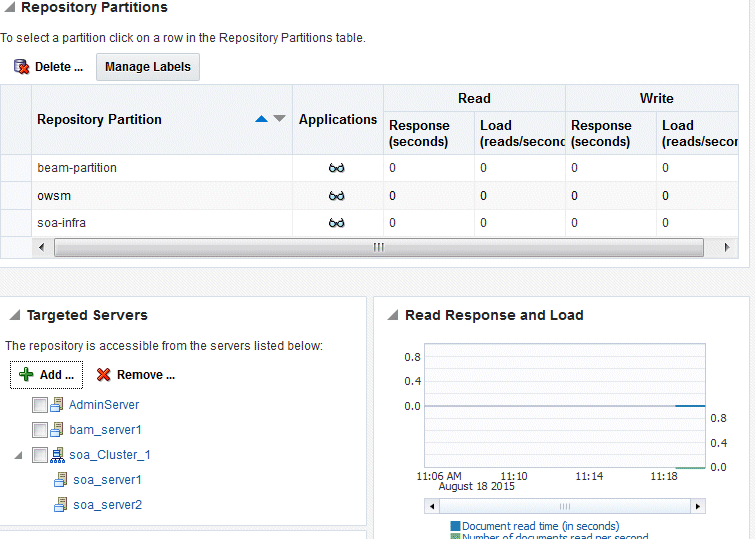755x539 pixels.
Task: Click the beam-partition row selector cell
Action: [16, 168]
